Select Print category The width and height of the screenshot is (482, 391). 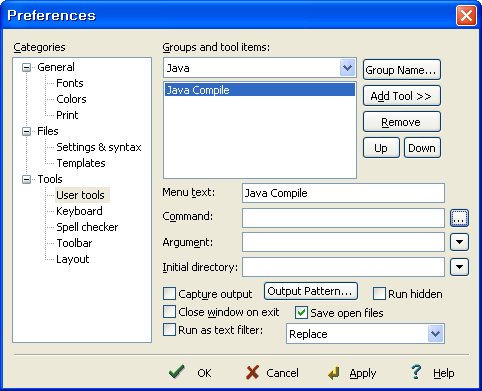pyautogui.click(x=67, y=115)
